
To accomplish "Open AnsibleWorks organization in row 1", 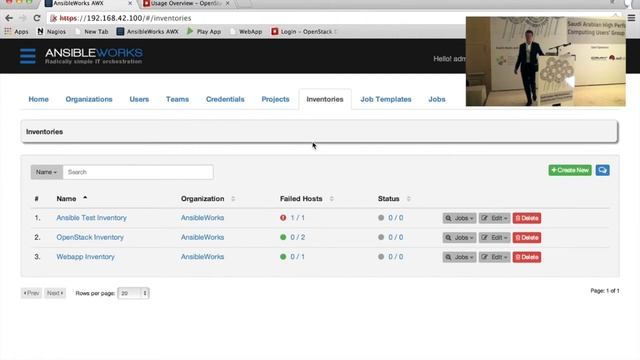I will point(202,218).
